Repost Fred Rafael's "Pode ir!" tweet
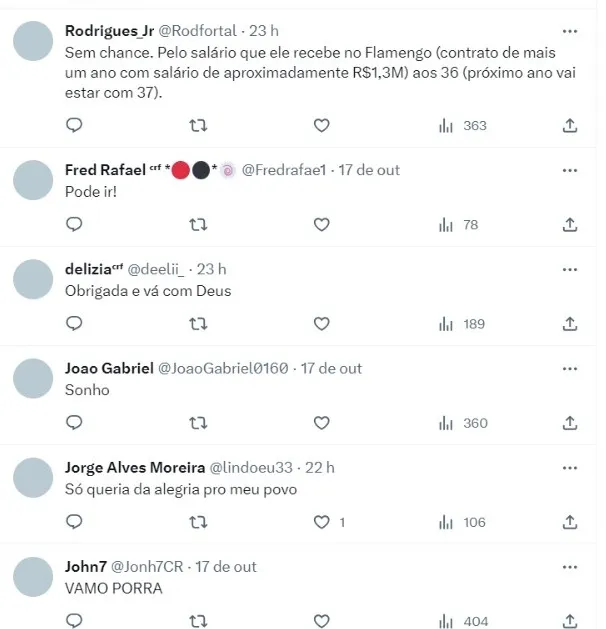The height and width of the screenshot is (629, 606). 198,225
